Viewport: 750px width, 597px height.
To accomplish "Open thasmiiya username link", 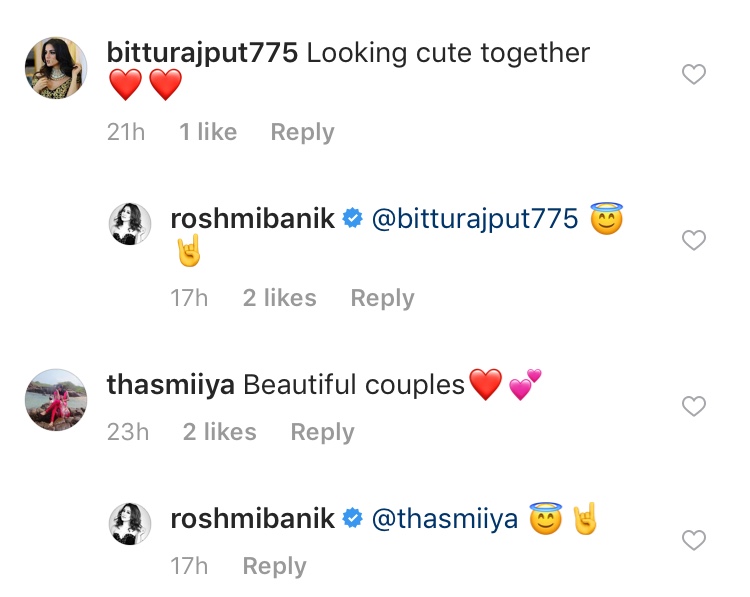I will [x=170, y=385].
